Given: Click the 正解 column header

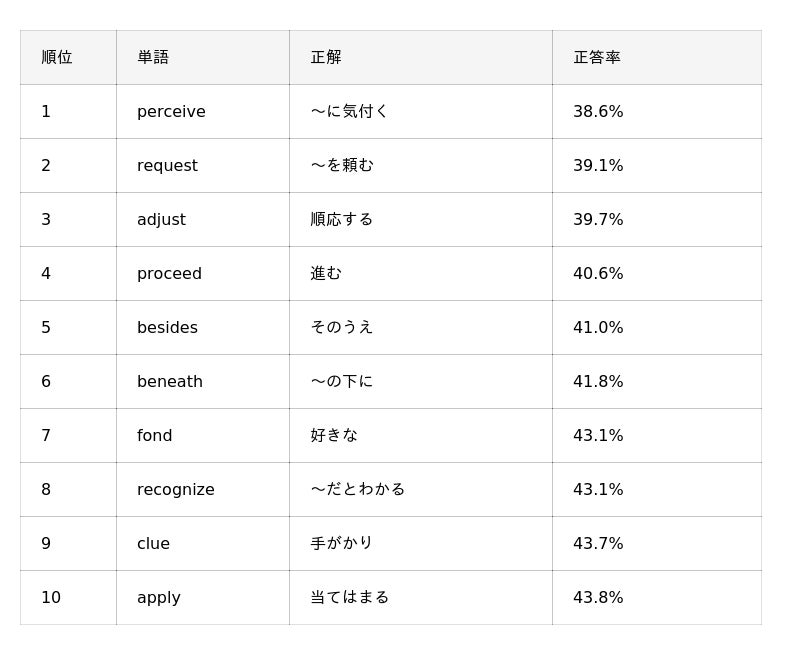Looking at the screenshot, I should 326,57.
